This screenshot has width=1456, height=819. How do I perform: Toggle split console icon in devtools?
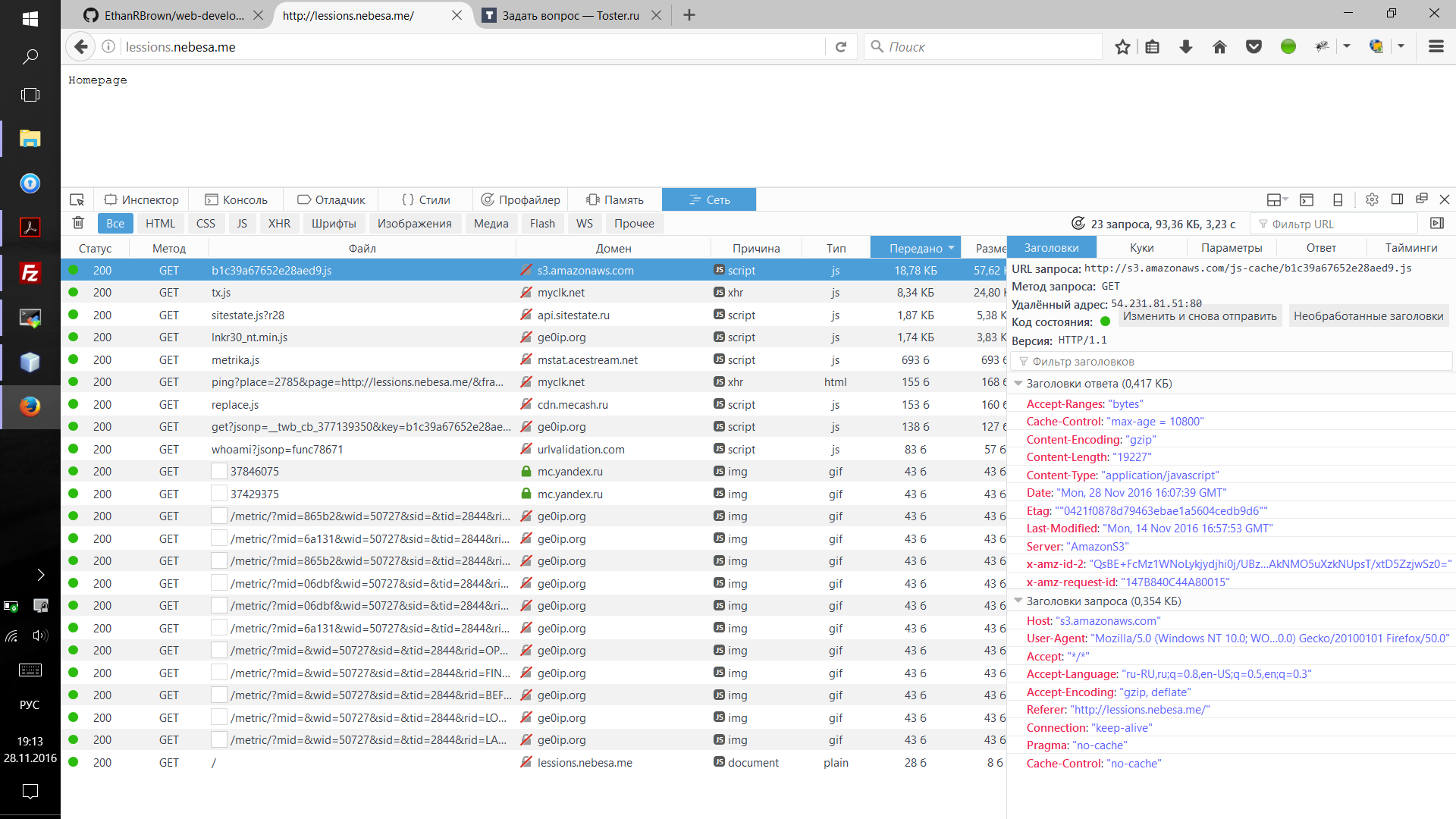point(1307,199)
